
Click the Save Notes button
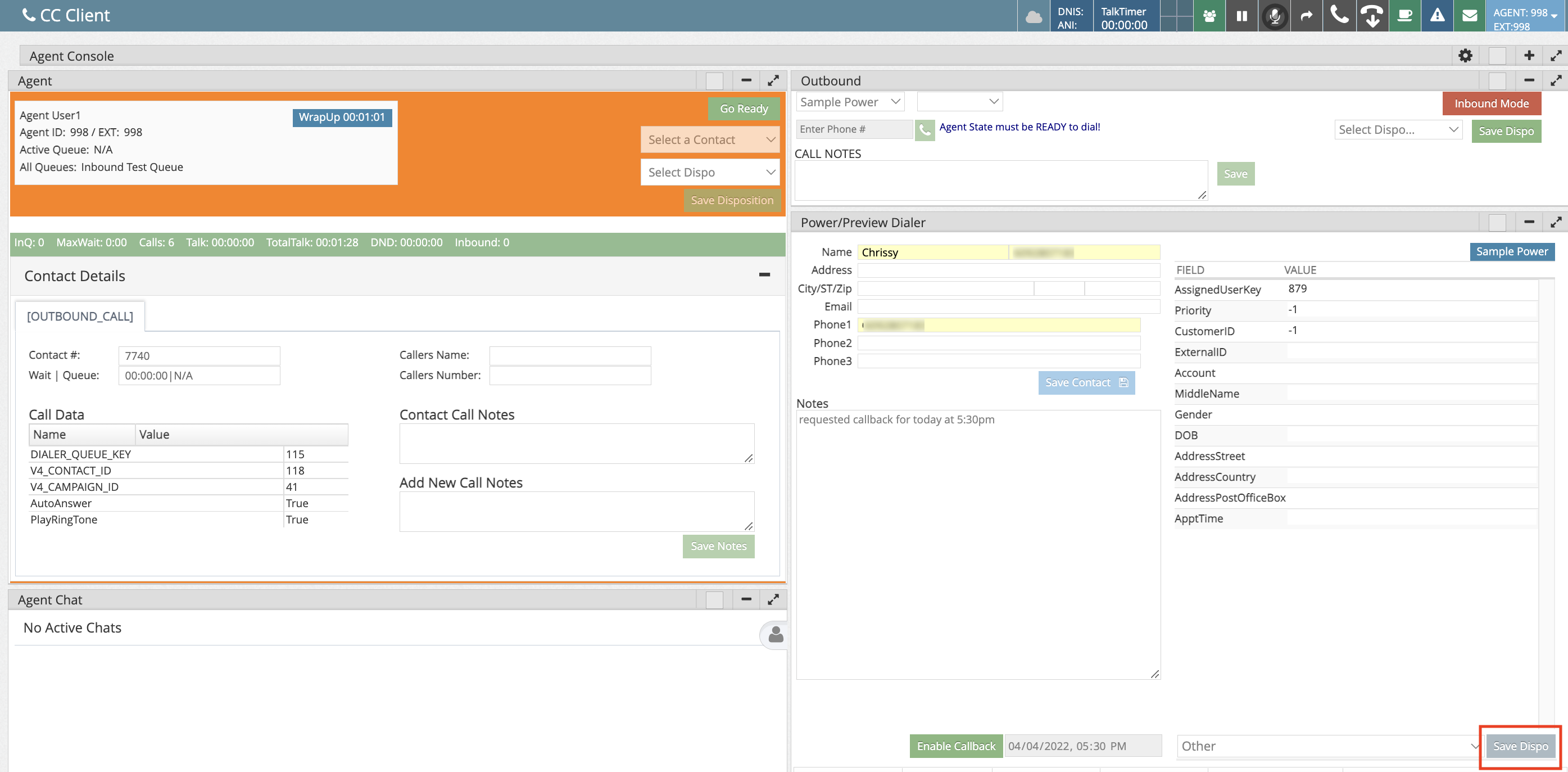click(x=718, y=546)
